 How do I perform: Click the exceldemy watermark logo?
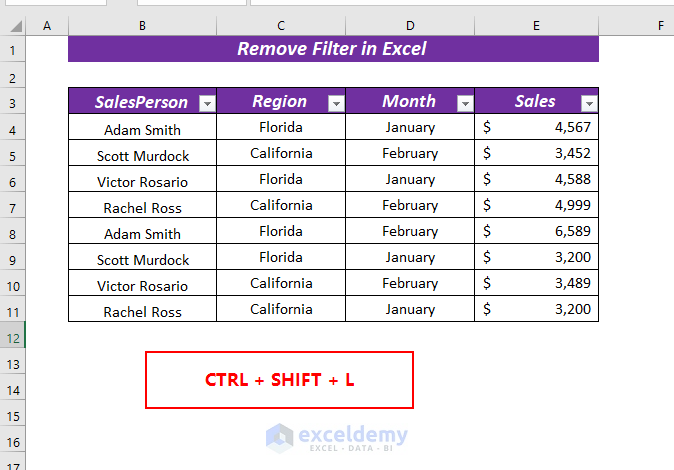(x=337, y=437)
